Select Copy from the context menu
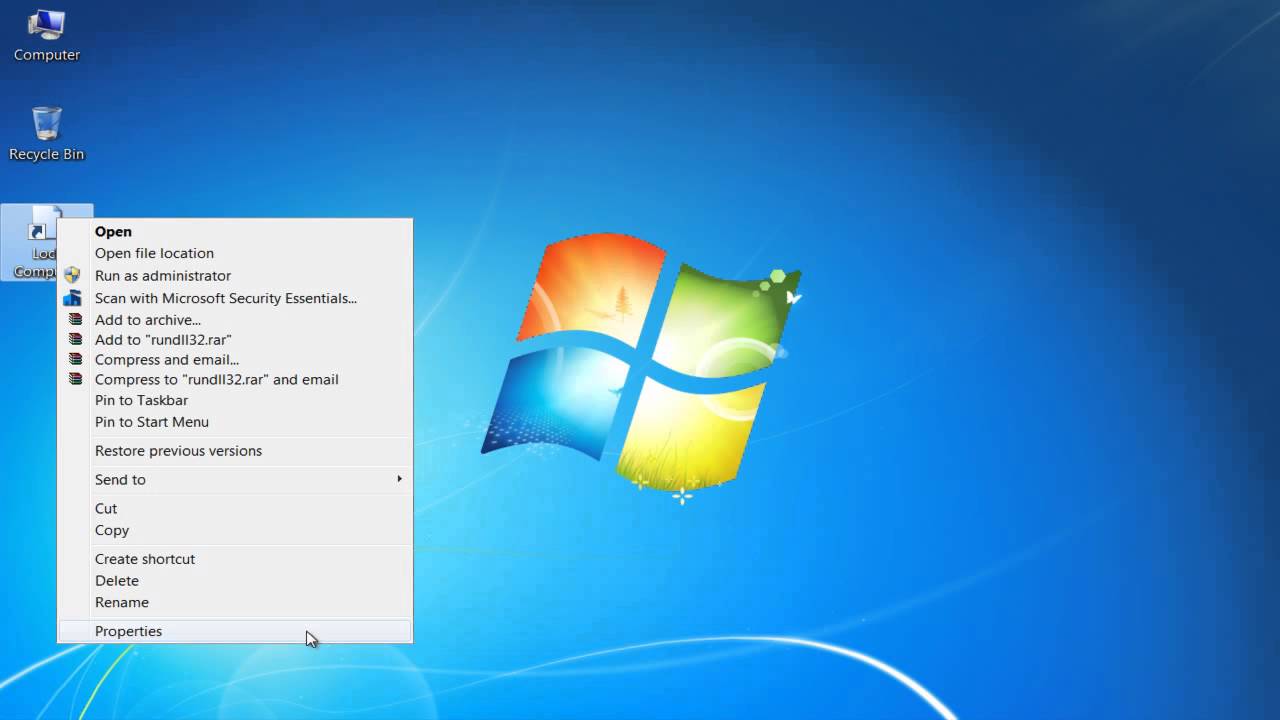The image size is (1280, 720). pos(235,531)
